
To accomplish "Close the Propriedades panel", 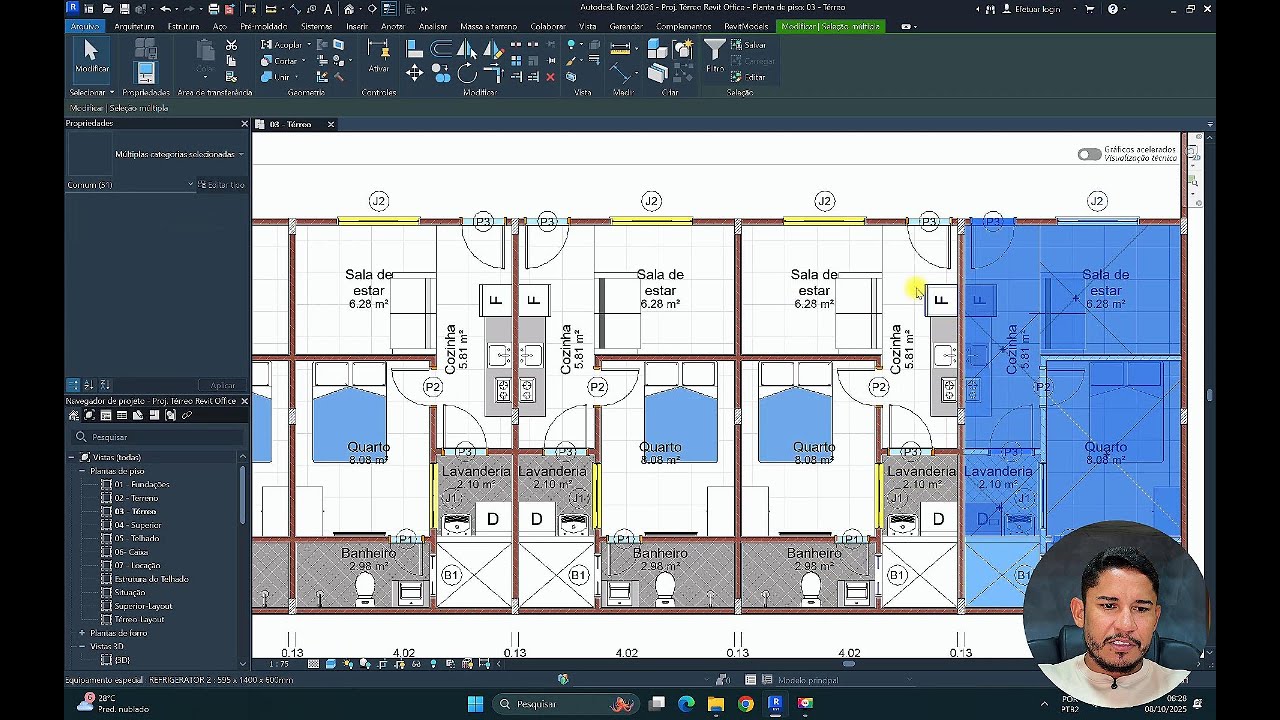I will coord(244,123).
